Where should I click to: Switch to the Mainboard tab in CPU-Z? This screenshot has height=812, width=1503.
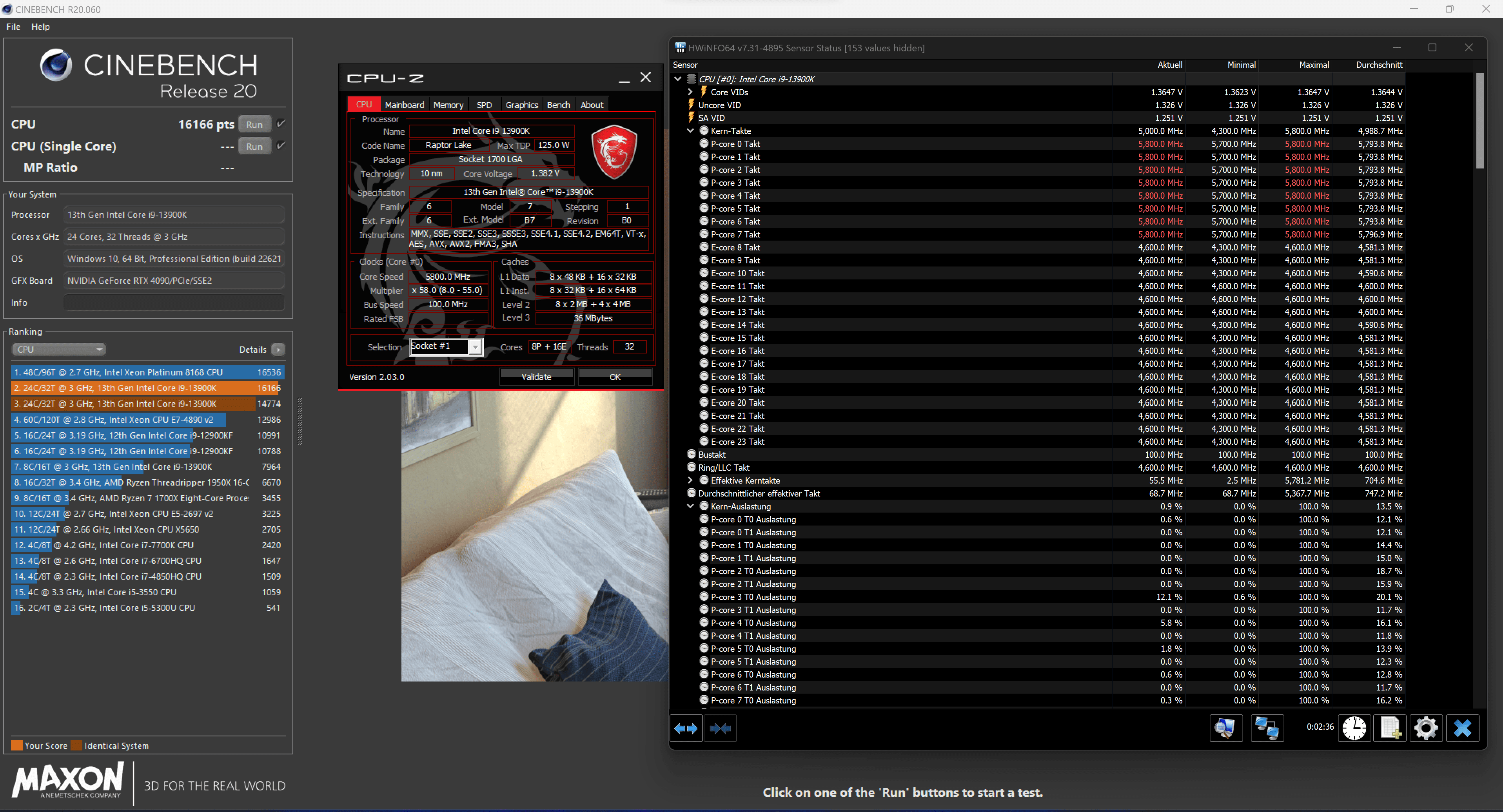pyautogui.click(x=404, y=104)
